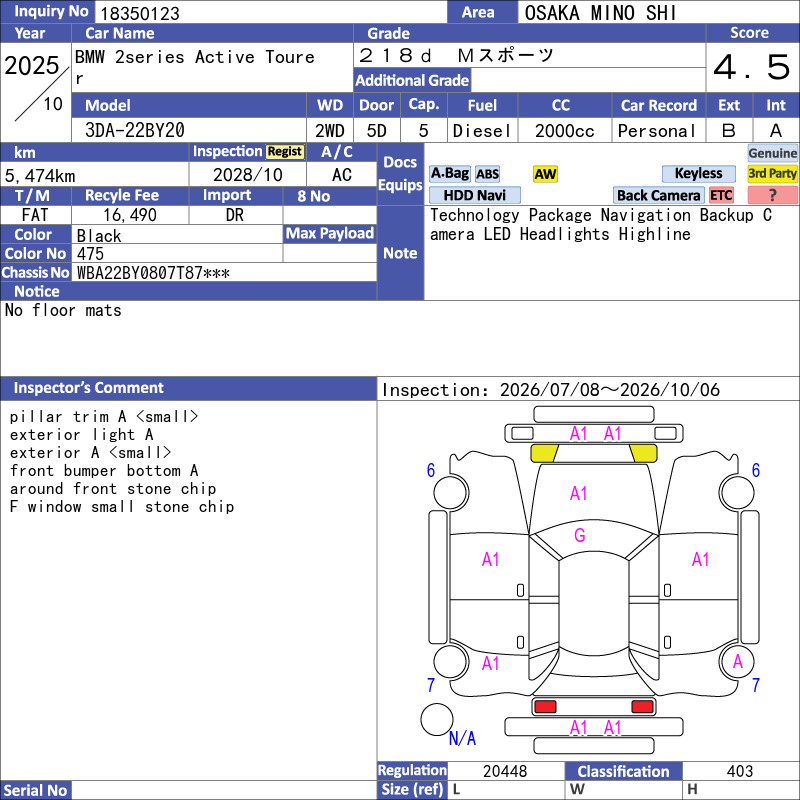
Task: Click the Back Camera badge
Action: click(x=659, y=195)
